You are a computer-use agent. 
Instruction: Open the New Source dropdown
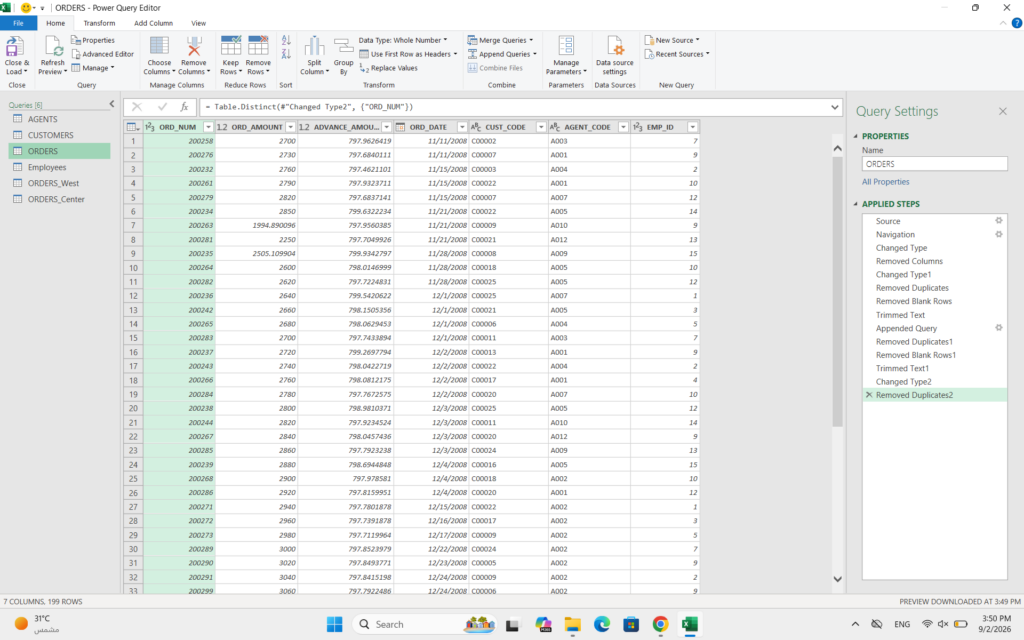click(672, 40)
